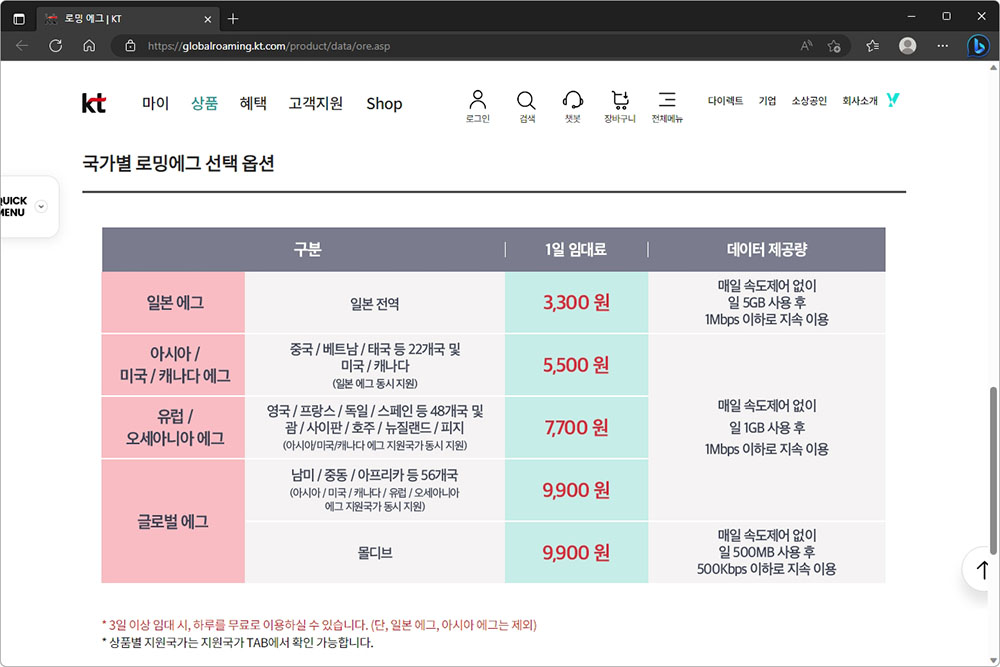Viewport: 1000px width, 667px height.
Task: Click the 글로벌 에그 cell
Action: pos(173,521)
